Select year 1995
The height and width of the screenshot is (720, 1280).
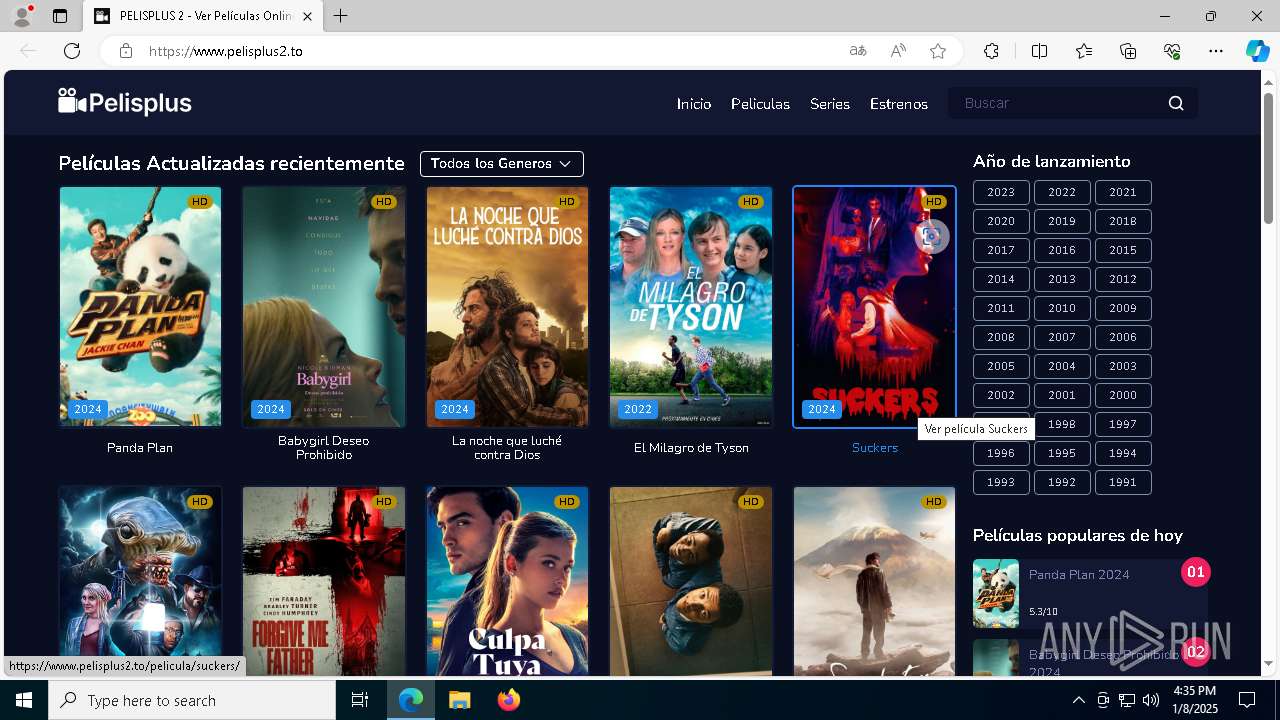tap(1062, 453)
